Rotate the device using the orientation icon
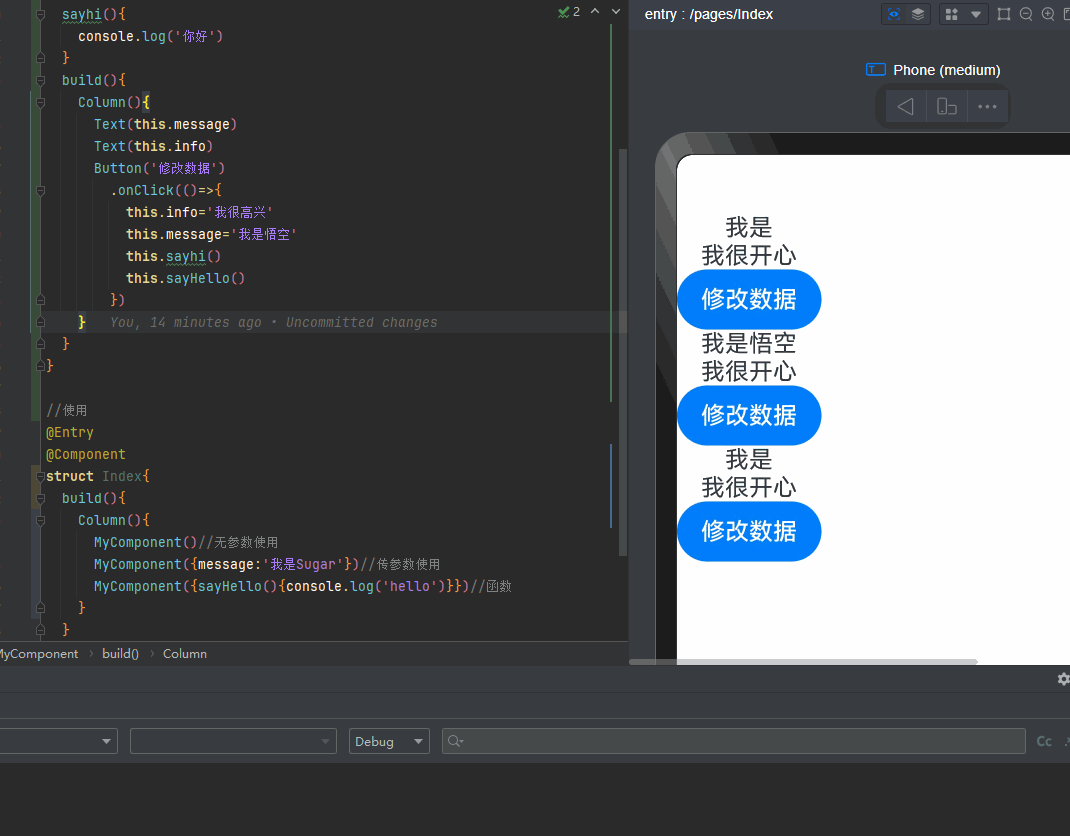 click(946, 107)
